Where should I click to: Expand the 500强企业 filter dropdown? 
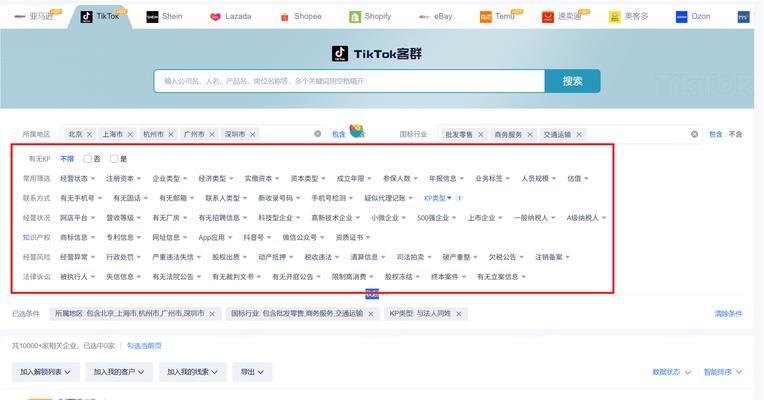(437, 218)
